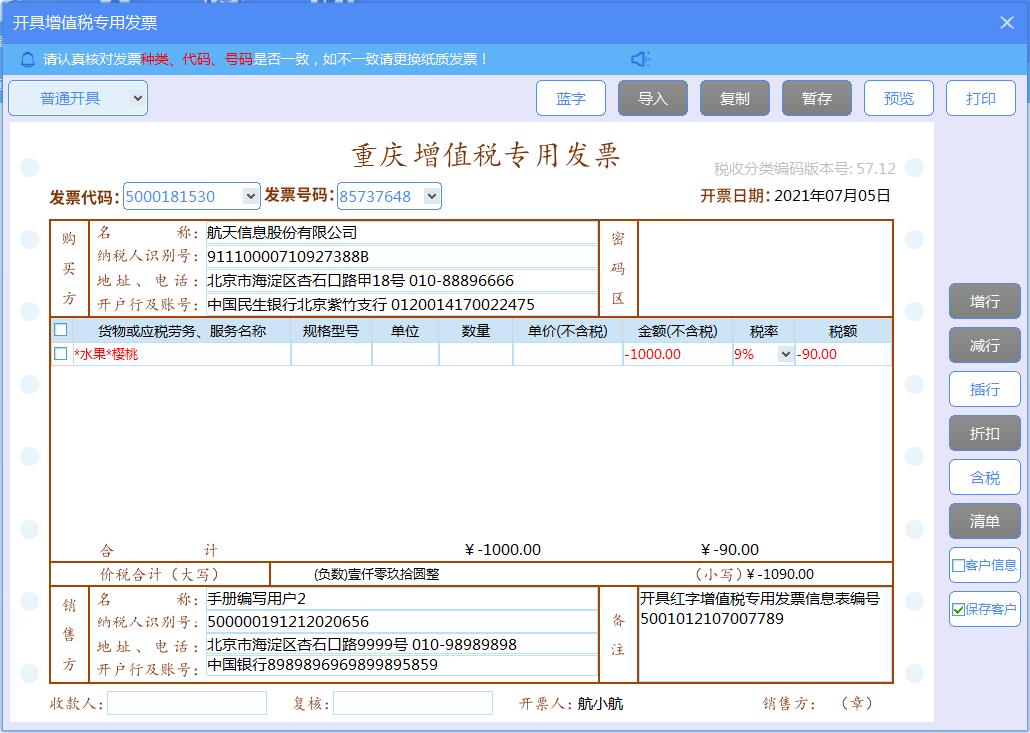
Task: Check the checkbox next to the 樱桃 item row
Action: [60, 354]
